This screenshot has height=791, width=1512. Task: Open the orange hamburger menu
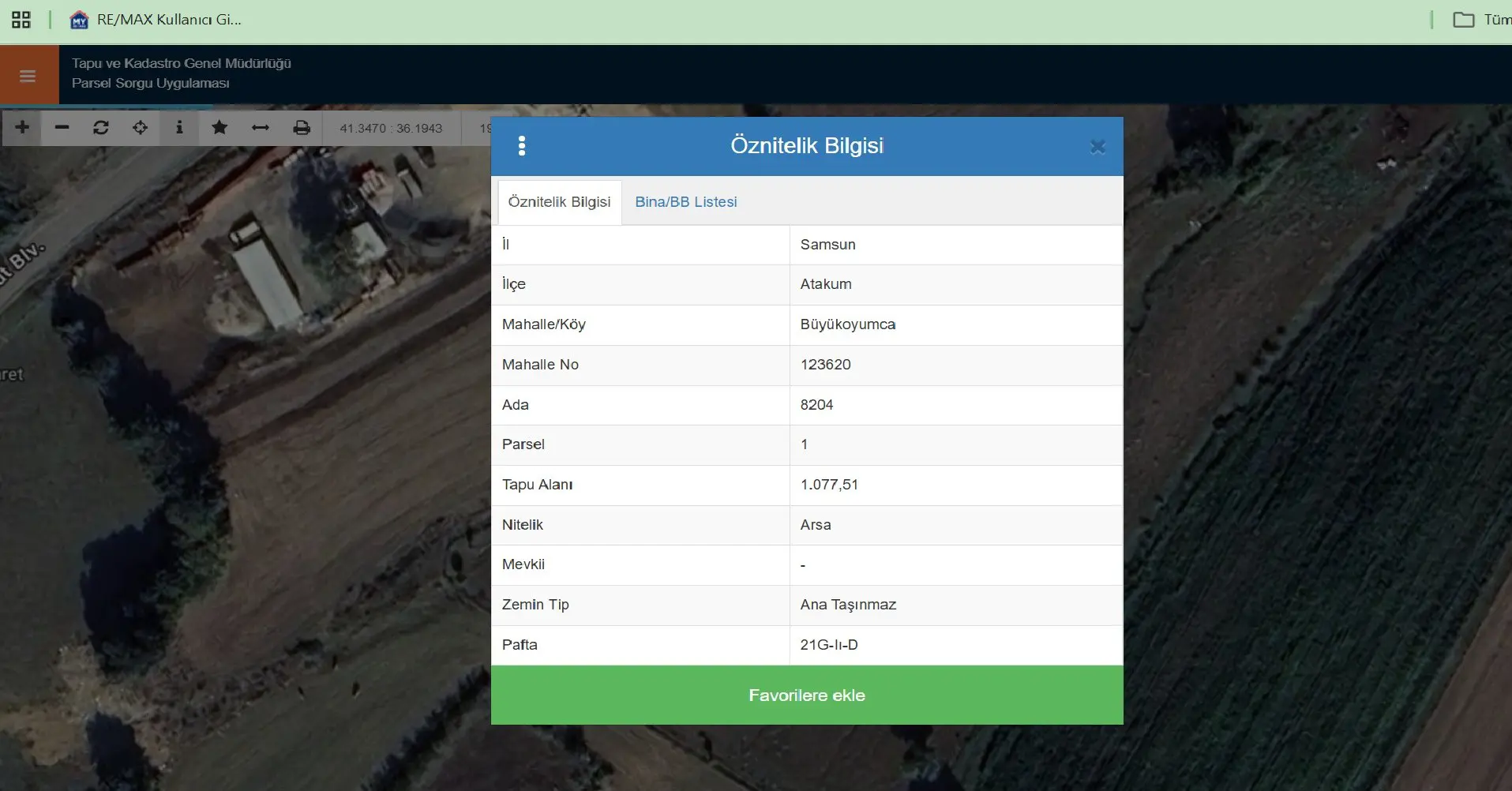[28, 76]
